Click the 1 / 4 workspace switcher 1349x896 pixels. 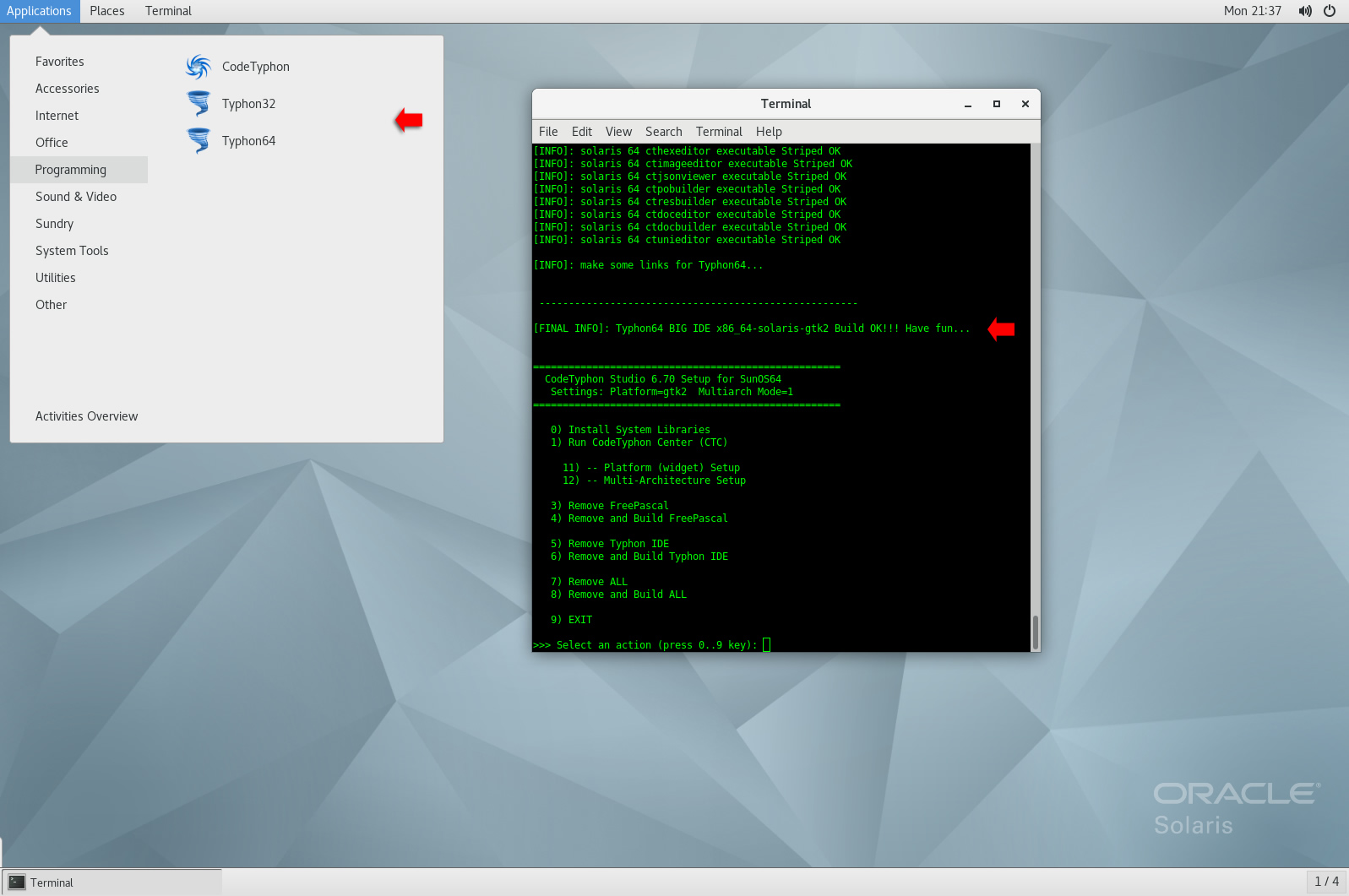click(1326, 882)
